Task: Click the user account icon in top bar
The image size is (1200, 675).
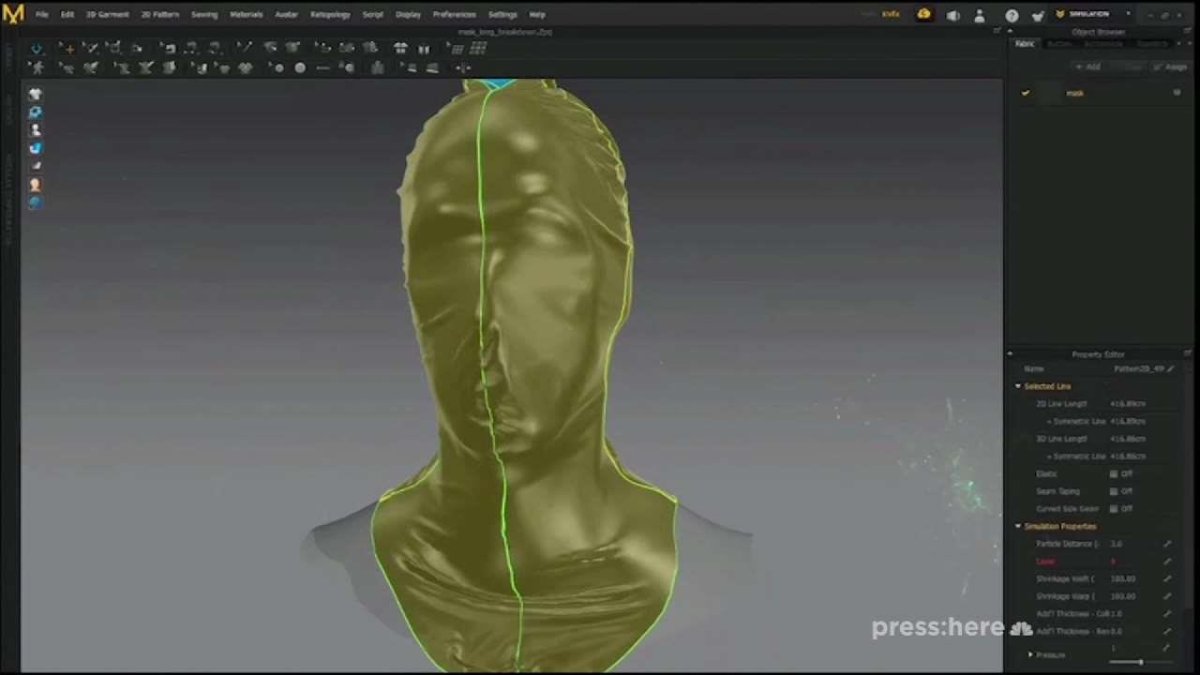Action: (x=980, y=15)
